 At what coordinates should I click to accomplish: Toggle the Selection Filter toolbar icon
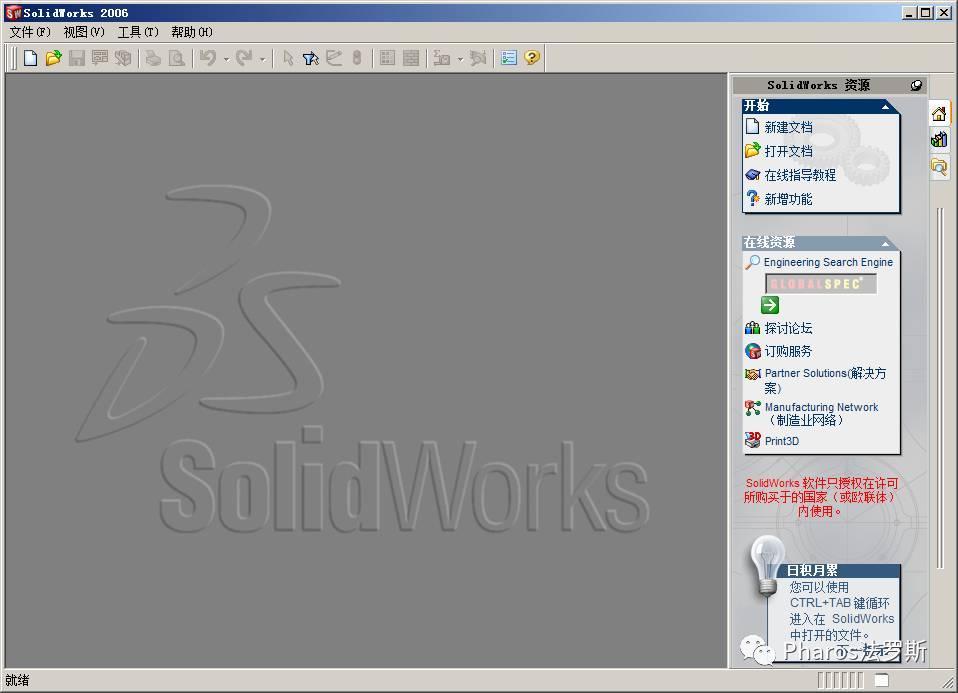point(310,58)
